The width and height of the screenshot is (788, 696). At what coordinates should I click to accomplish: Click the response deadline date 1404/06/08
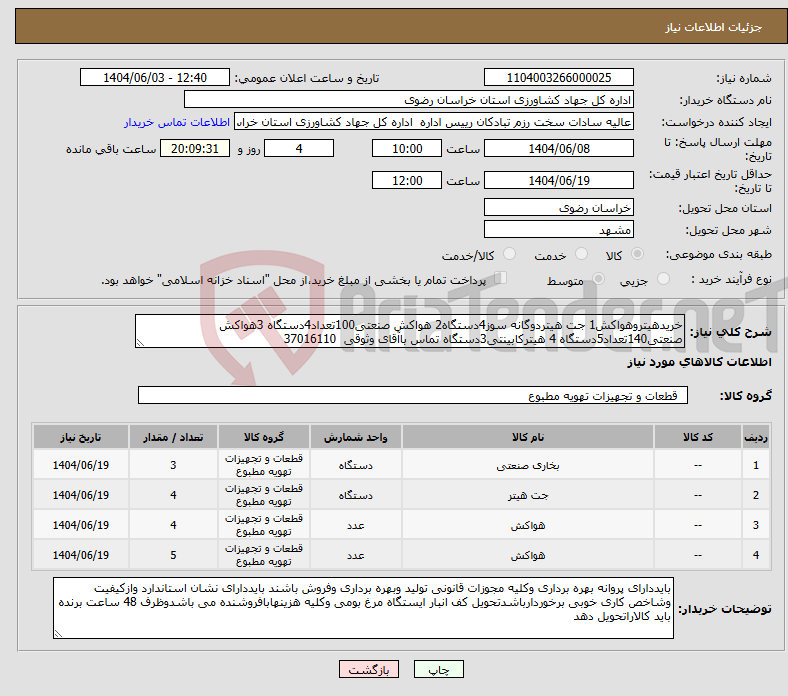558,149
